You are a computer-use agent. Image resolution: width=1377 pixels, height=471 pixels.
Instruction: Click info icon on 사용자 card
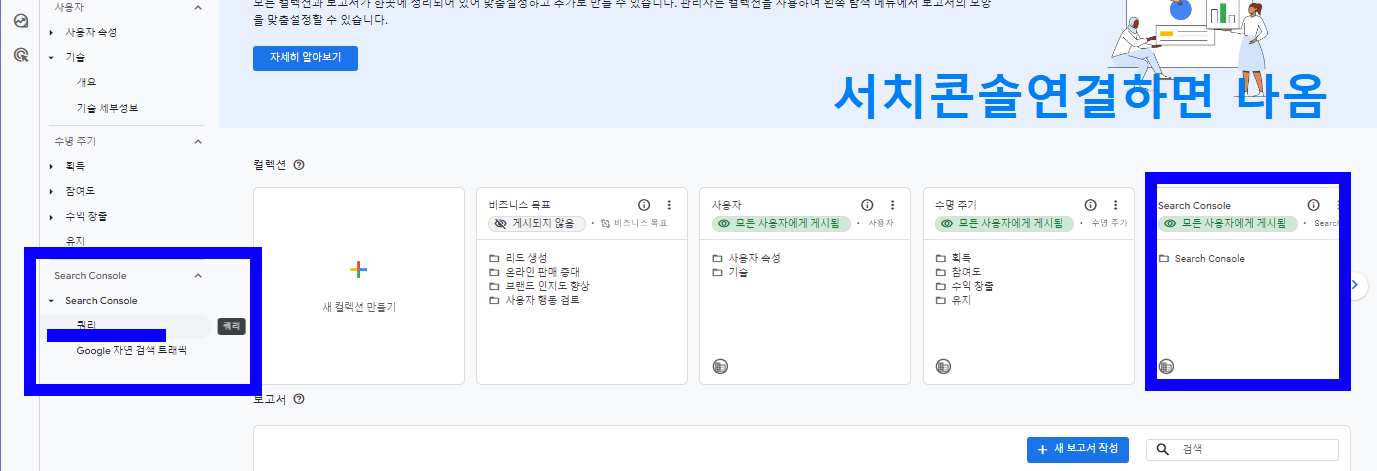pyautogui.click(x=867, y=204)
